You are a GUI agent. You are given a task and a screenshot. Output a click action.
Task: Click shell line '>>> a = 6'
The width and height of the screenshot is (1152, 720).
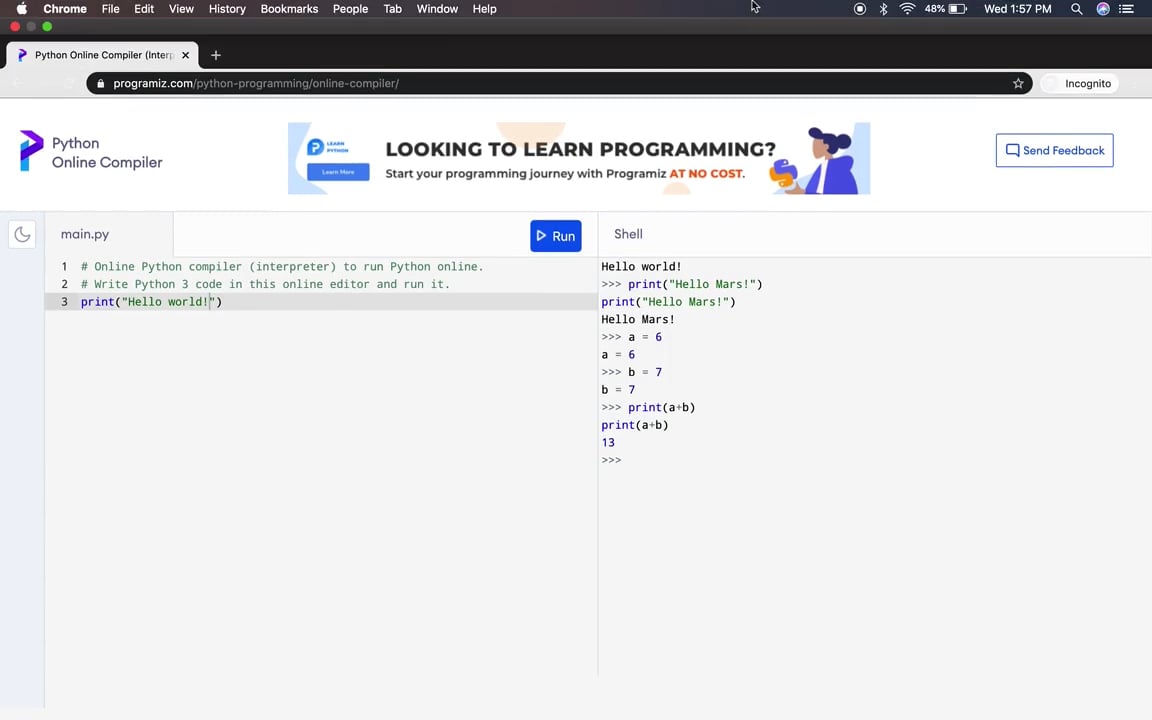tap(632, 337)
